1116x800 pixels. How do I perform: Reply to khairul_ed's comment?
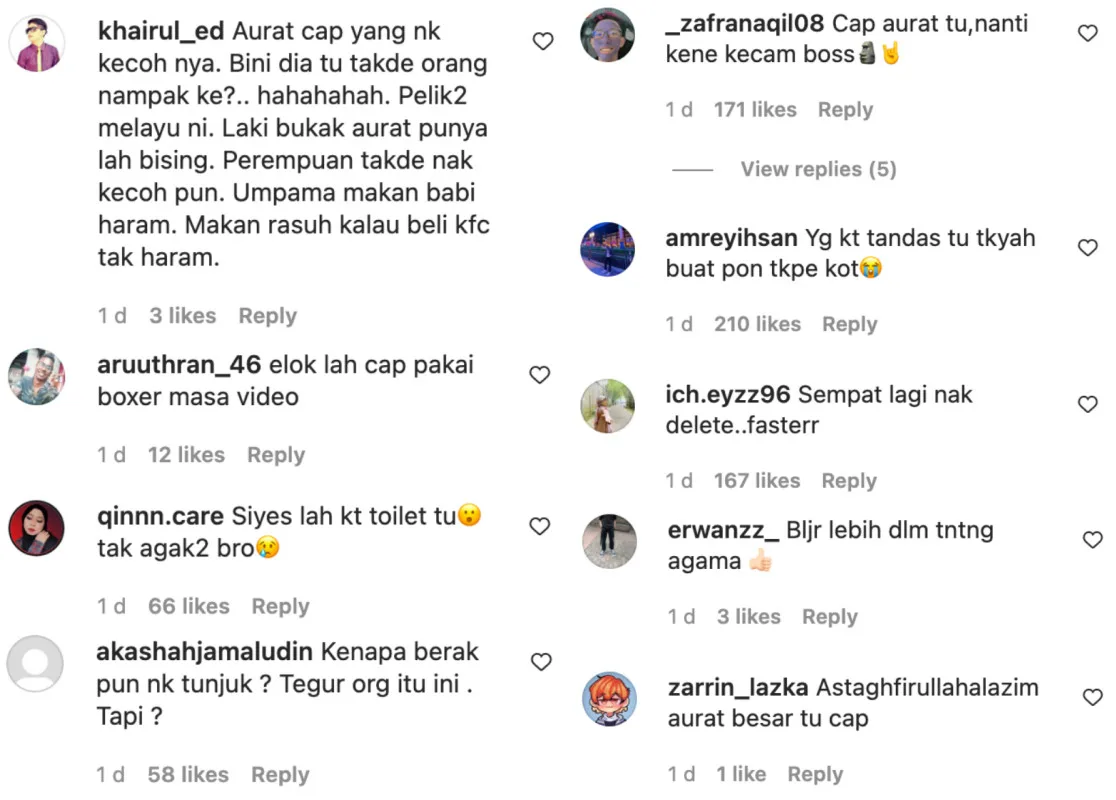(268, 315)
